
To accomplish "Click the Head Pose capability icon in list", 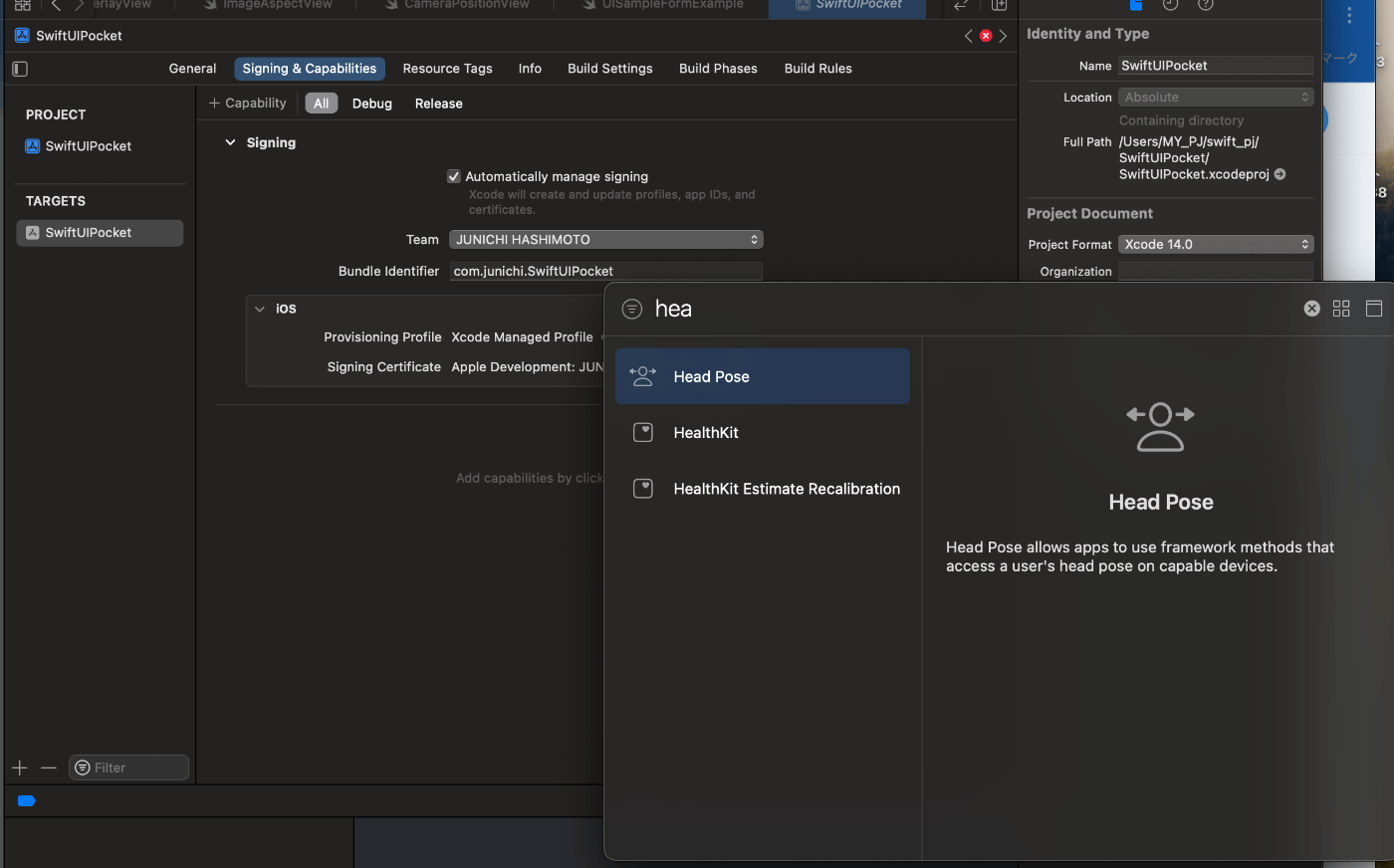I will coord(643,376).
